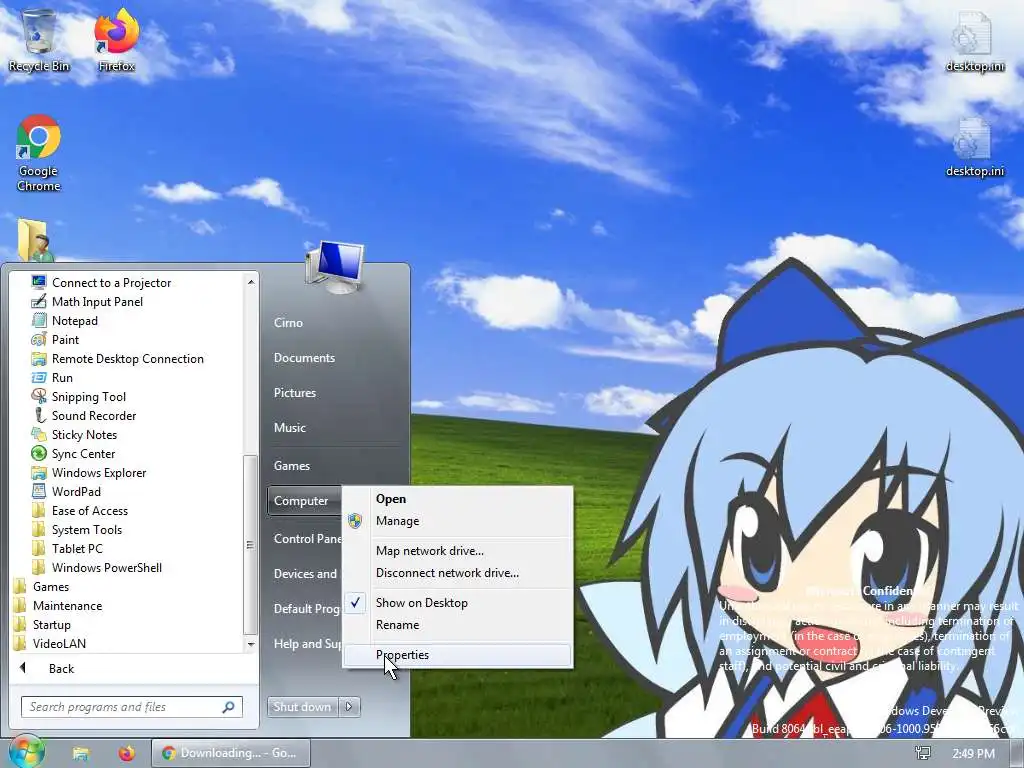The image size is (1024, 768).
Task: Click the green Sync Center icon
Action: 39,453
